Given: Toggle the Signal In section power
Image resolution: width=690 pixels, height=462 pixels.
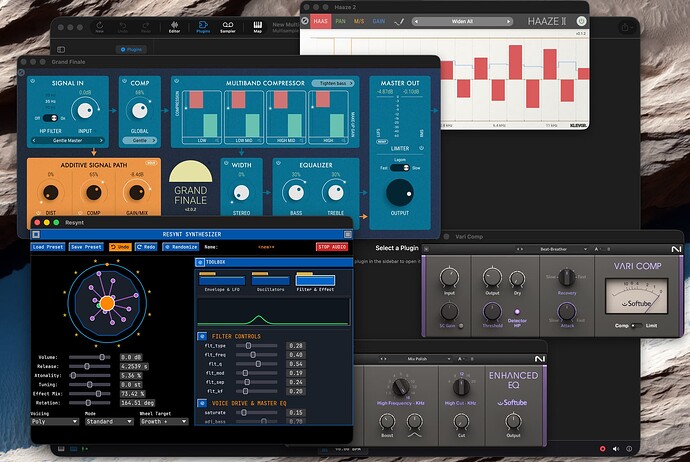Looking at the screenshot, I should pos(33,81).
